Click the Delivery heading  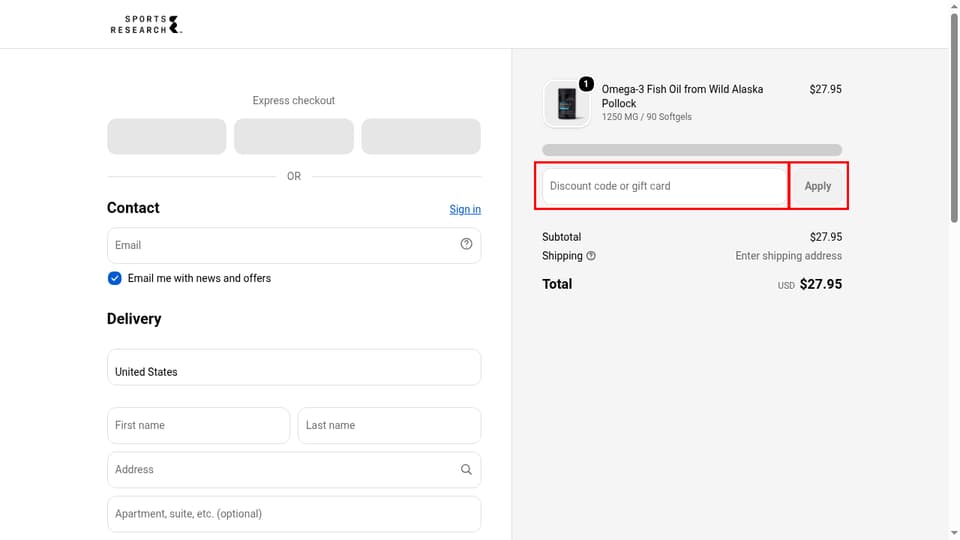(134, 319)
